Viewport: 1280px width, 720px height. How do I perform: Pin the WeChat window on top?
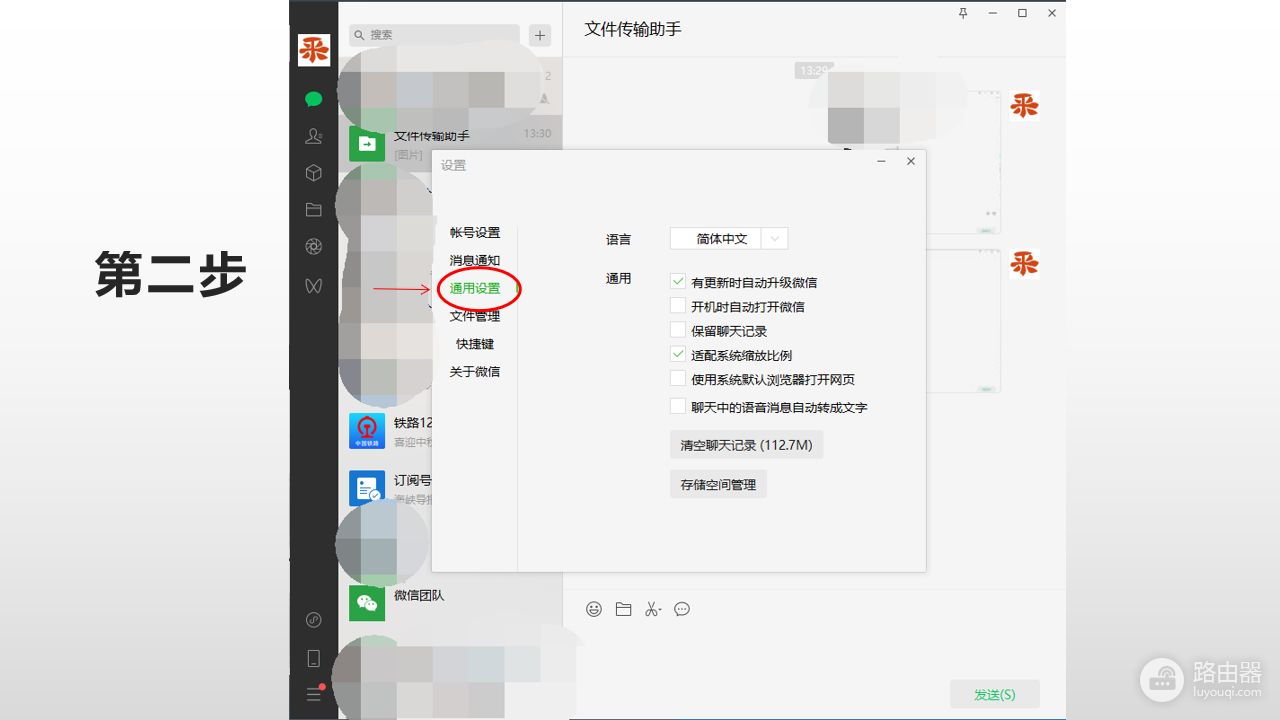coord(963,13)
